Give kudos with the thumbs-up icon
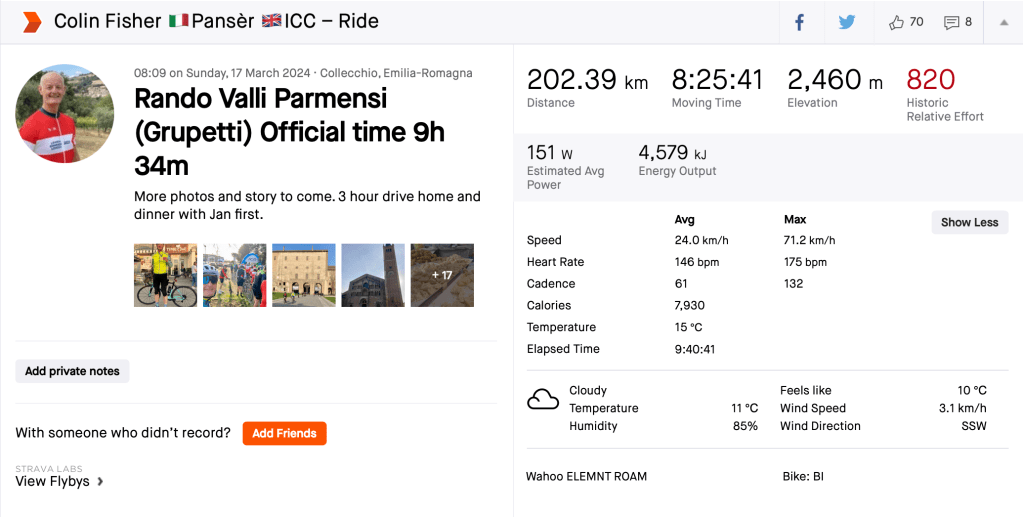1023x517 pixels. (897, 22)
